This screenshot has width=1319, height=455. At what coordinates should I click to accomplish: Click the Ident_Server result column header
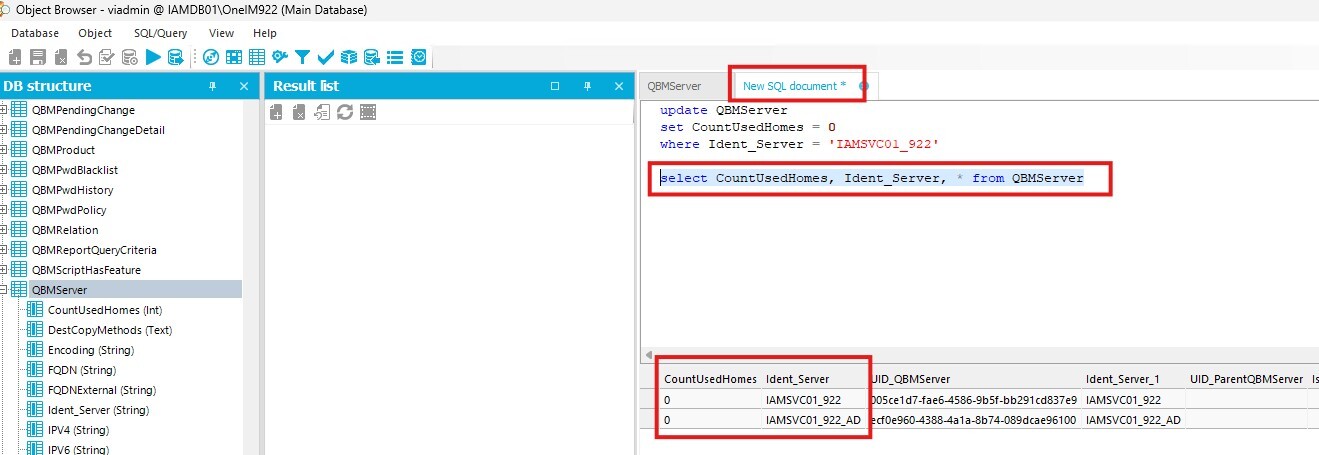(x=798, y=379)
